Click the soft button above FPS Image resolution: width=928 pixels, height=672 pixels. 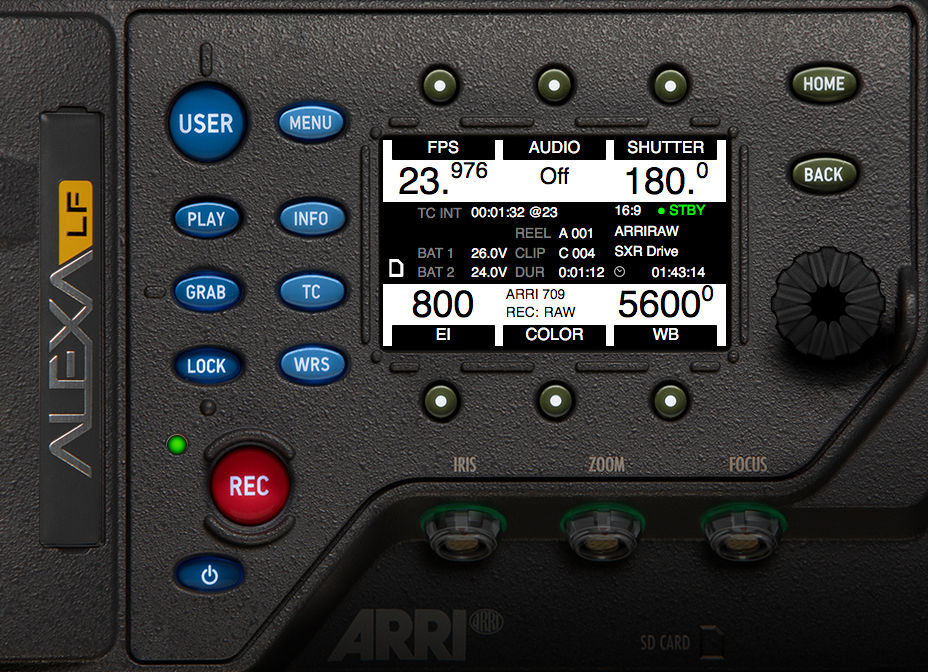(440, 85)
